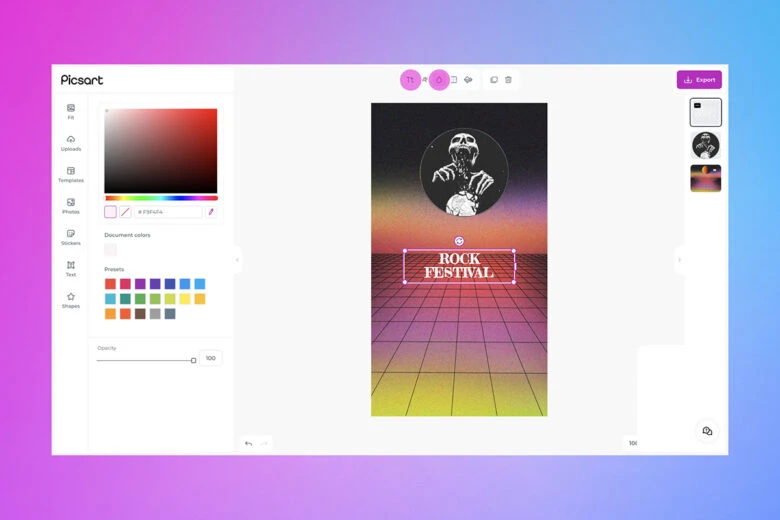Click the undo arrow
Viewport: 780px width, 520px height.
(x=249, y=443)
